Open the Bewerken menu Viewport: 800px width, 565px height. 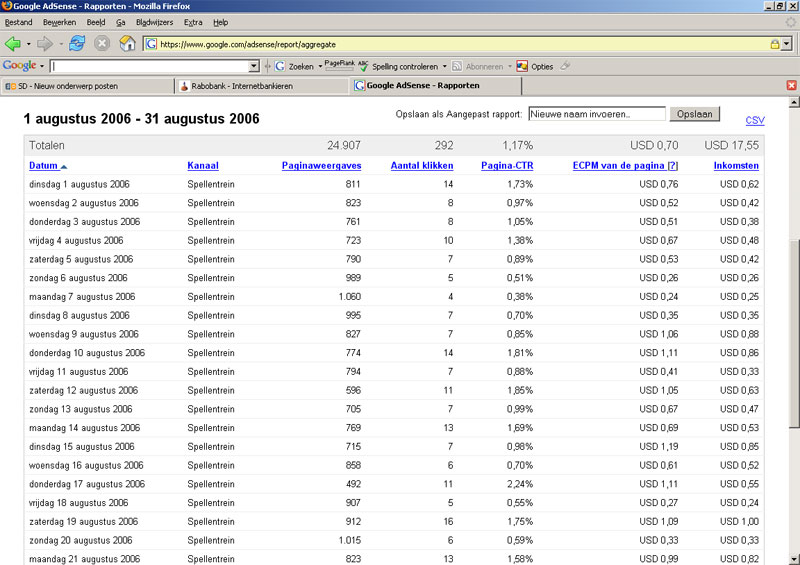pyautogui.click(x=59, y=22)
